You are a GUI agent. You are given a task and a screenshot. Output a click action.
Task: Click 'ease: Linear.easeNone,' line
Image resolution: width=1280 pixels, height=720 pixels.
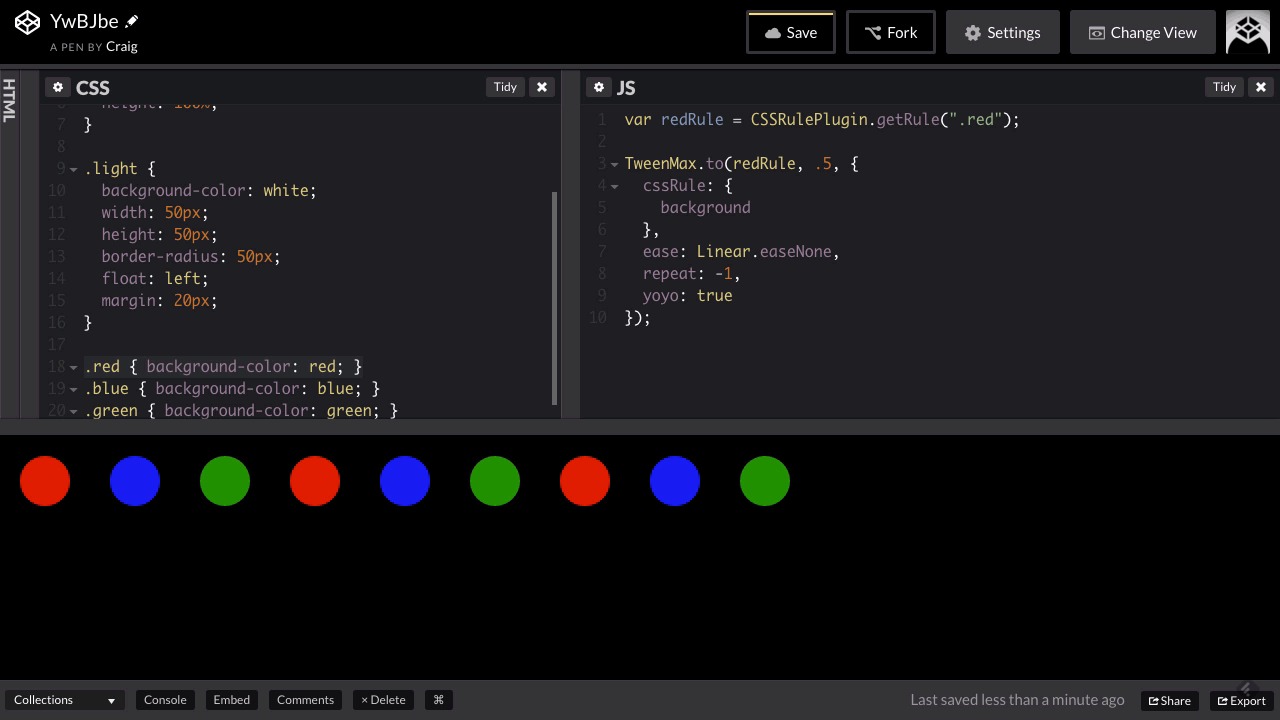point(741,252)
